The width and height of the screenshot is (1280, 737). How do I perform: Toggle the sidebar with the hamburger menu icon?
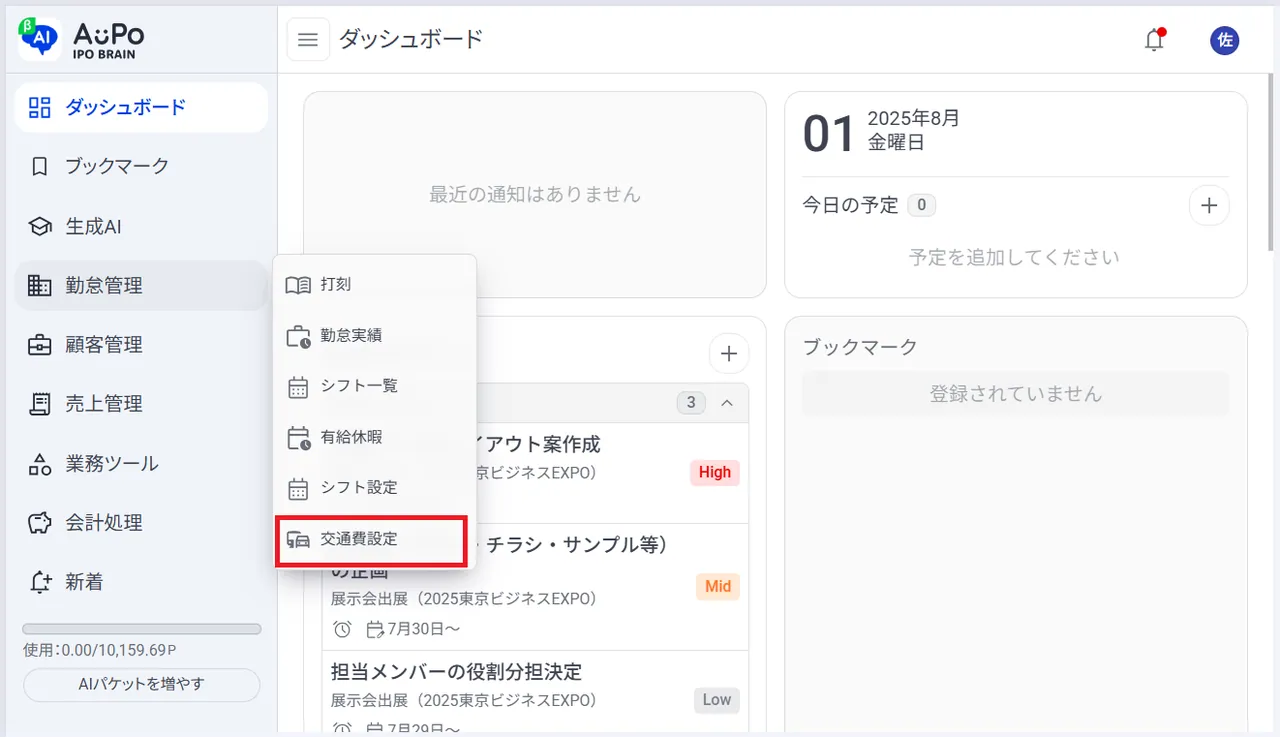[x=308, y=40]
